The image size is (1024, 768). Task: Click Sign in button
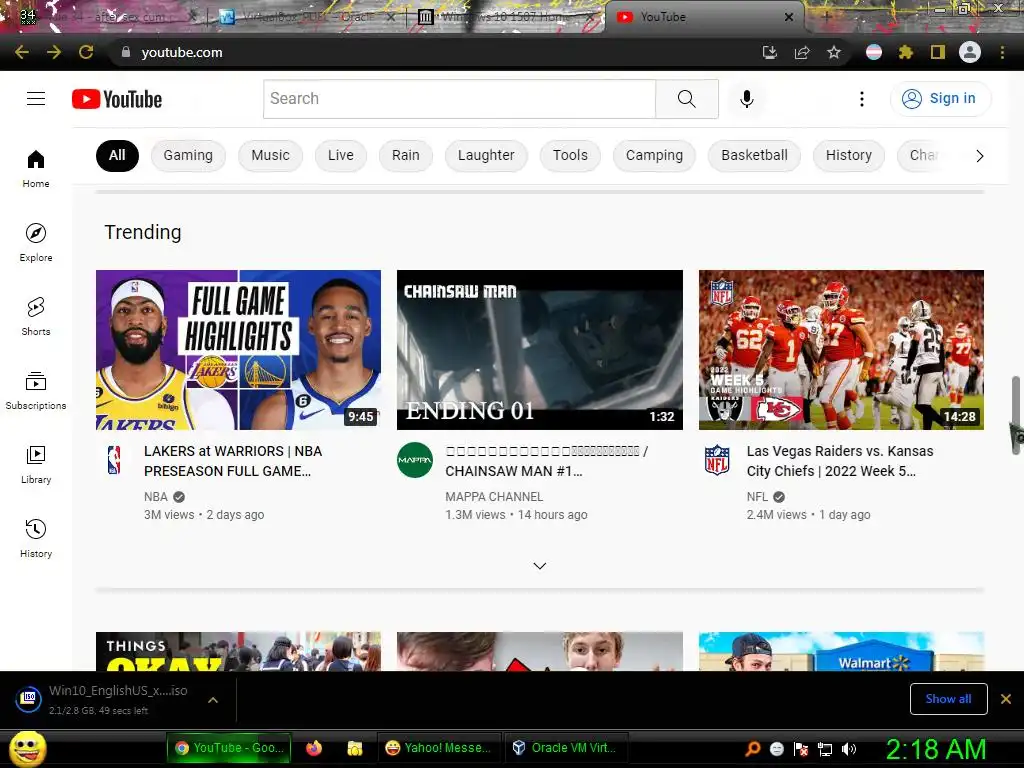(940, 99)
